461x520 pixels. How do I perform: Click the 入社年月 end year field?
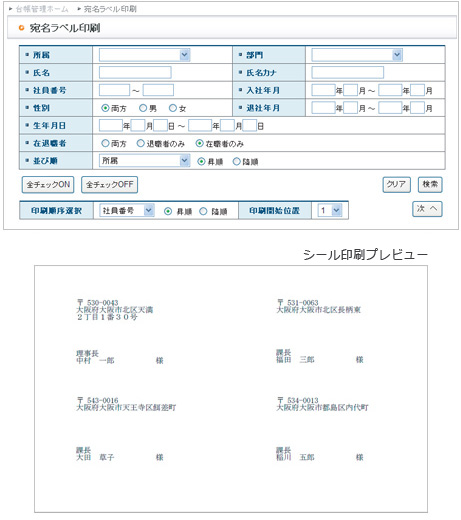[x=390, y=90]
